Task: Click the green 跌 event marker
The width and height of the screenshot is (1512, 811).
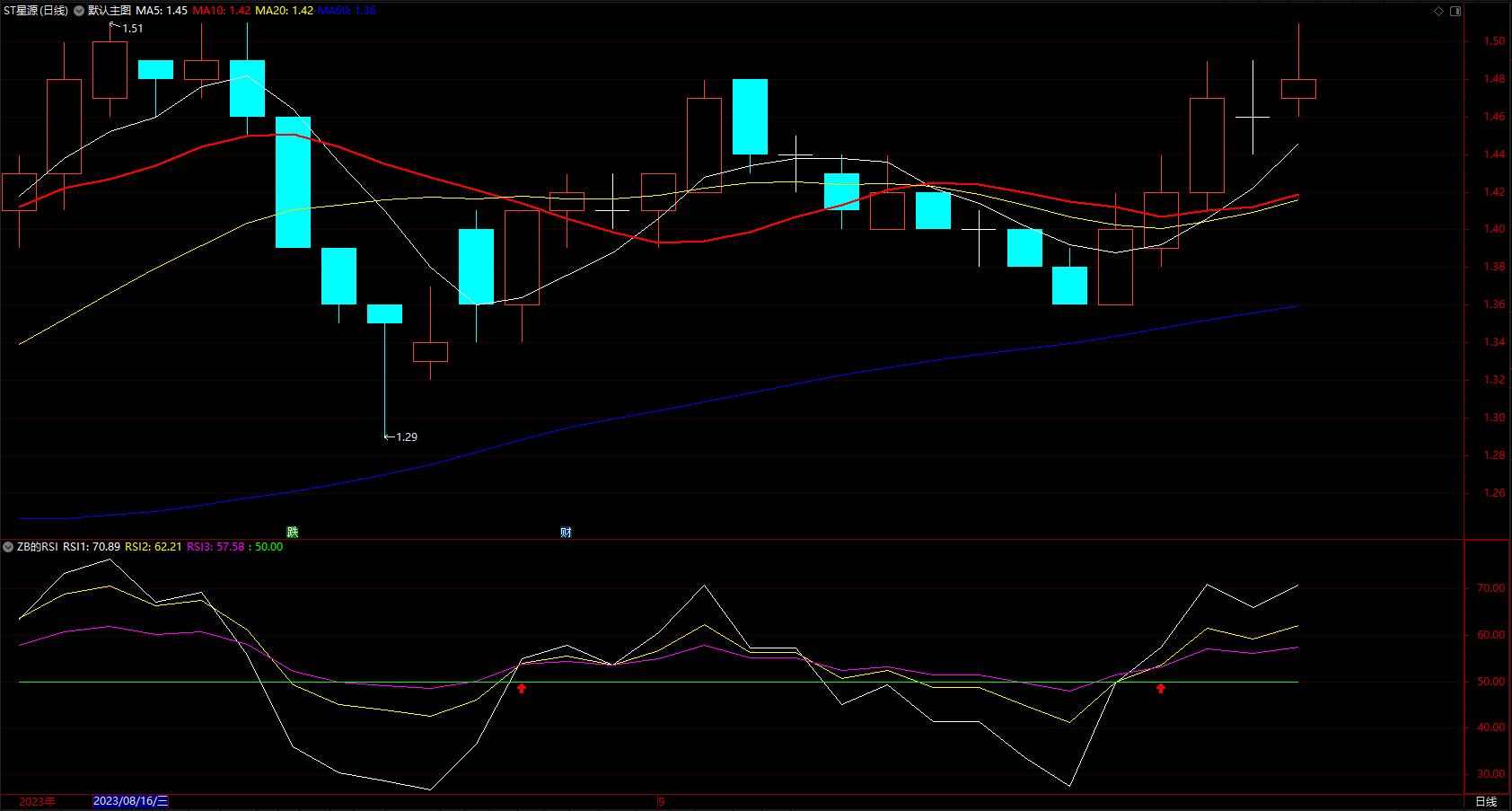Action: click(292, 533)
